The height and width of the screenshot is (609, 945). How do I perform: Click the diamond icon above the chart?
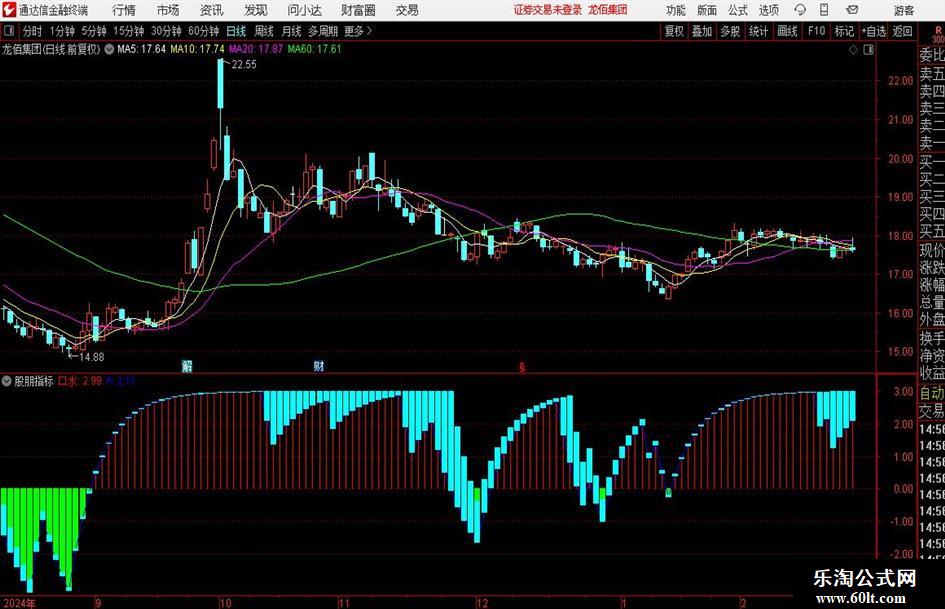click(853, 50)
